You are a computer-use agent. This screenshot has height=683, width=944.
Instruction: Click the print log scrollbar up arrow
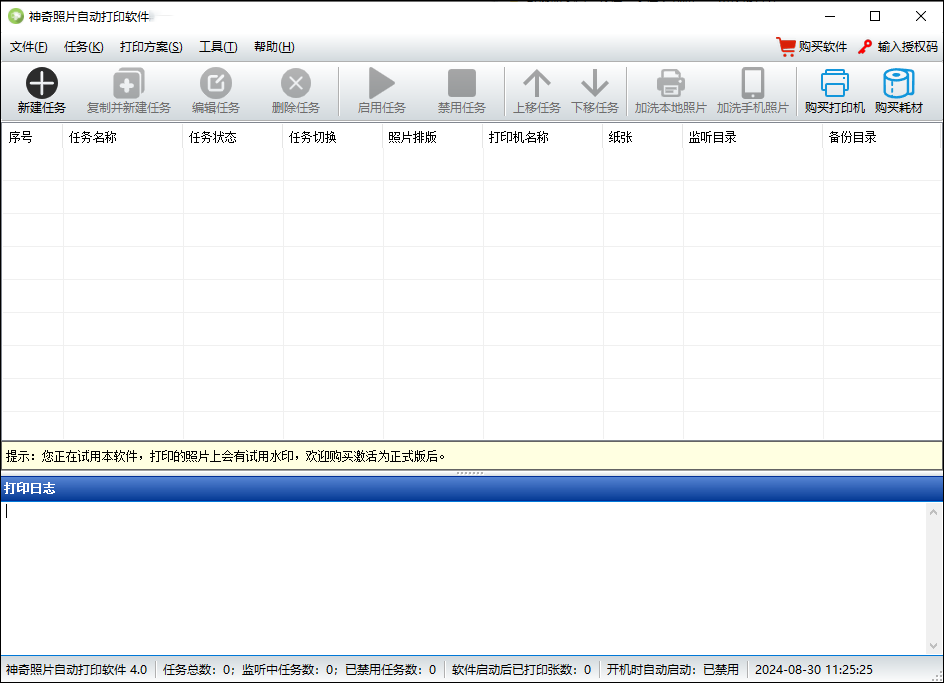[933, 513]
